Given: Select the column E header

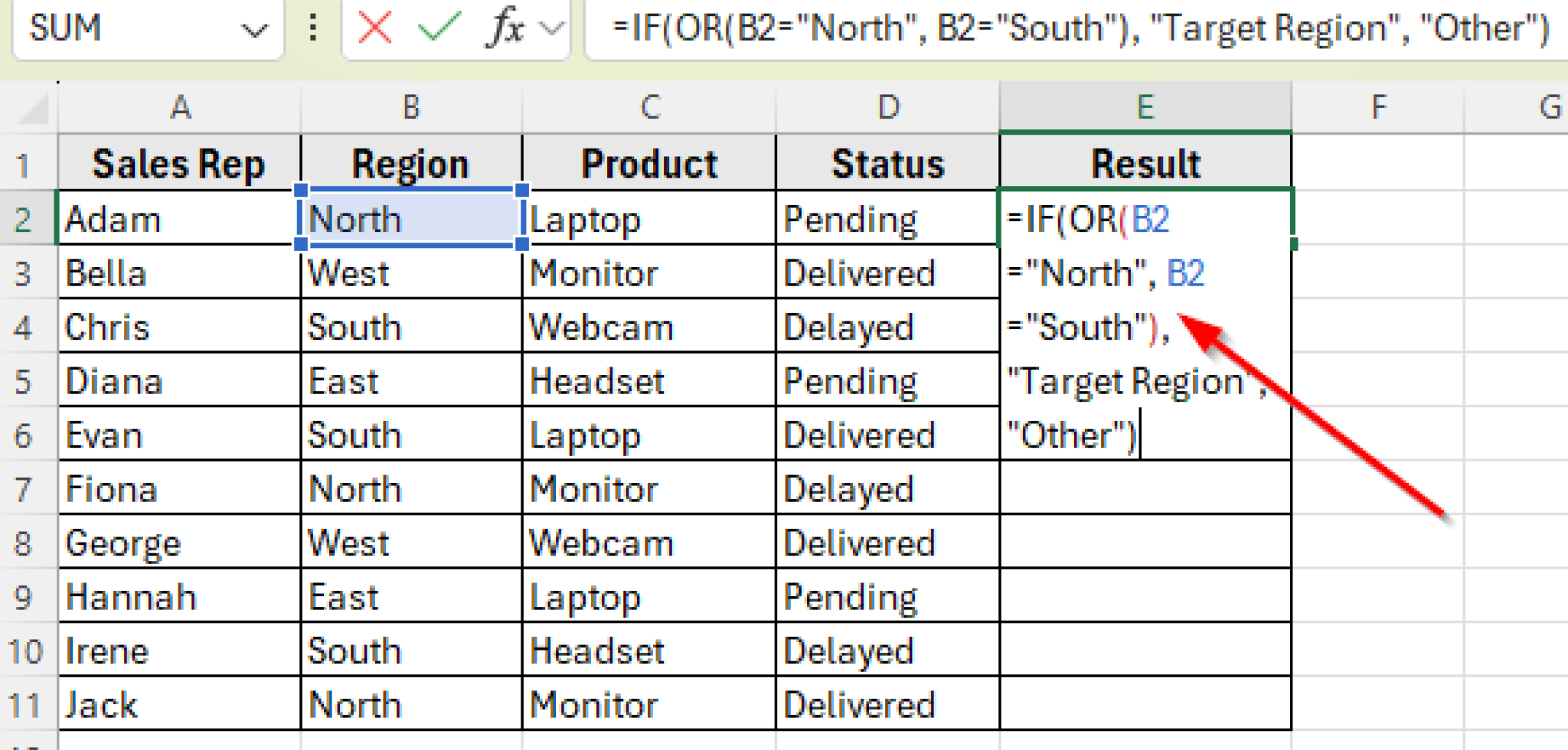Looking at the screenshot, I should 1145,107.
